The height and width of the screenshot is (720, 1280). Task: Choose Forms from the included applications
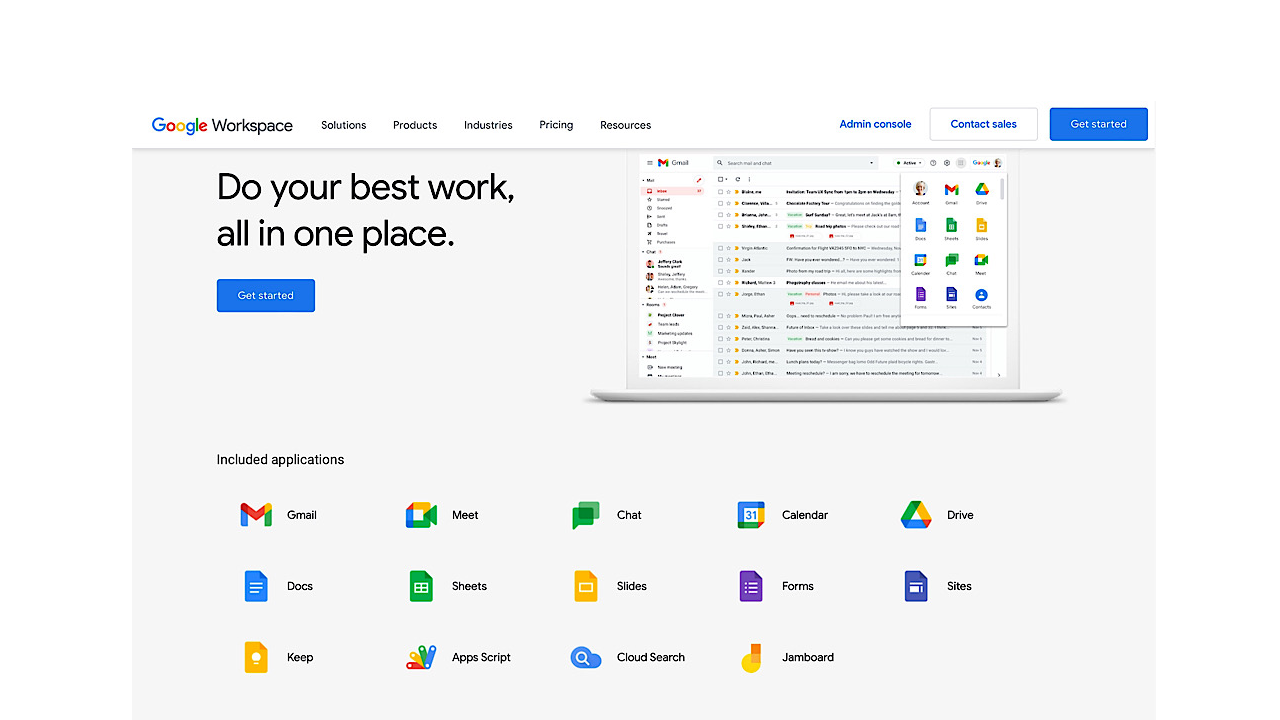(x=776, y=586)
